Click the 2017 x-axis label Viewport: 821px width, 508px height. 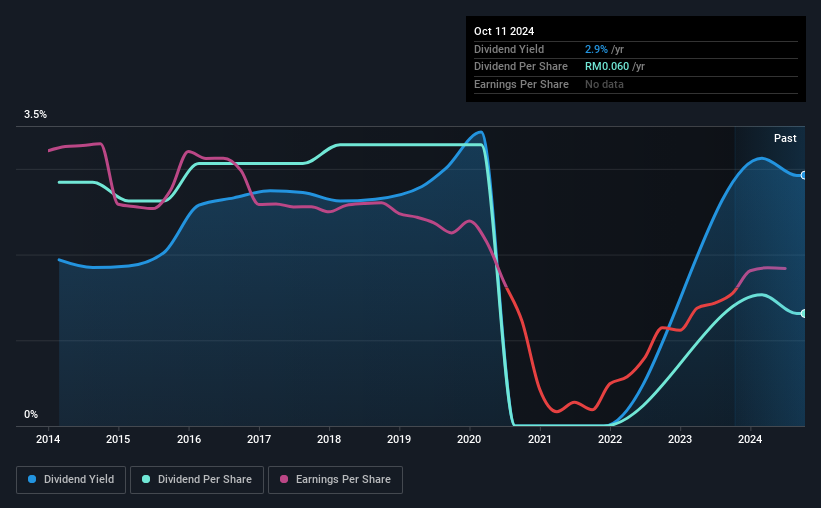[259, 439]
